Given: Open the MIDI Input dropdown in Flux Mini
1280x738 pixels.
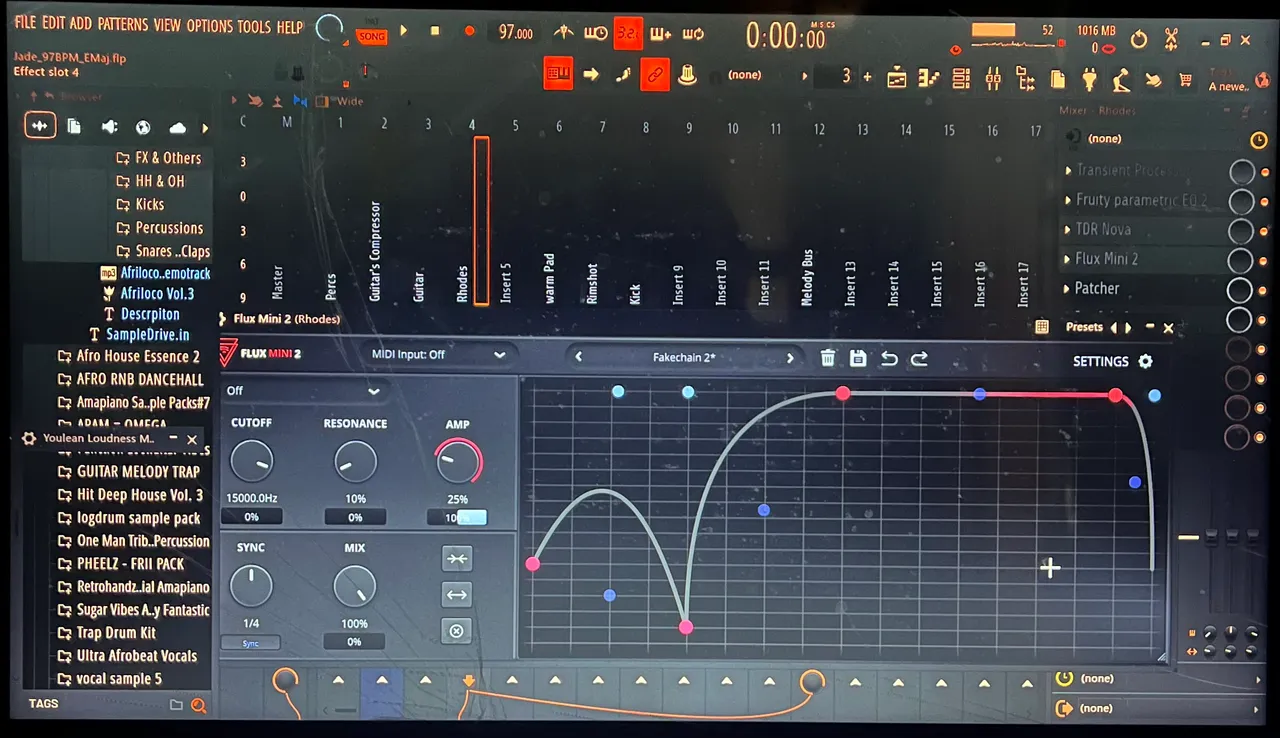Looking at the screenshot, I should coord(438,354).
